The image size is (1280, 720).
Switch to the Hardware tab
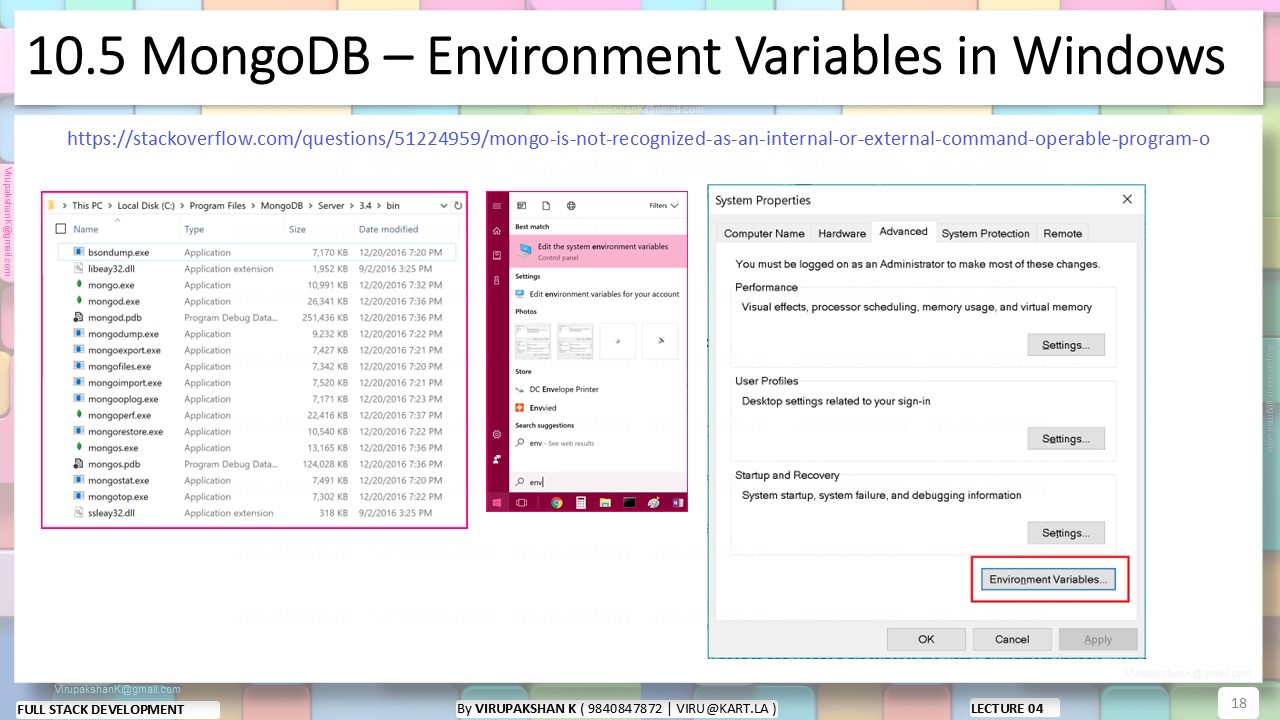[842, 233]
